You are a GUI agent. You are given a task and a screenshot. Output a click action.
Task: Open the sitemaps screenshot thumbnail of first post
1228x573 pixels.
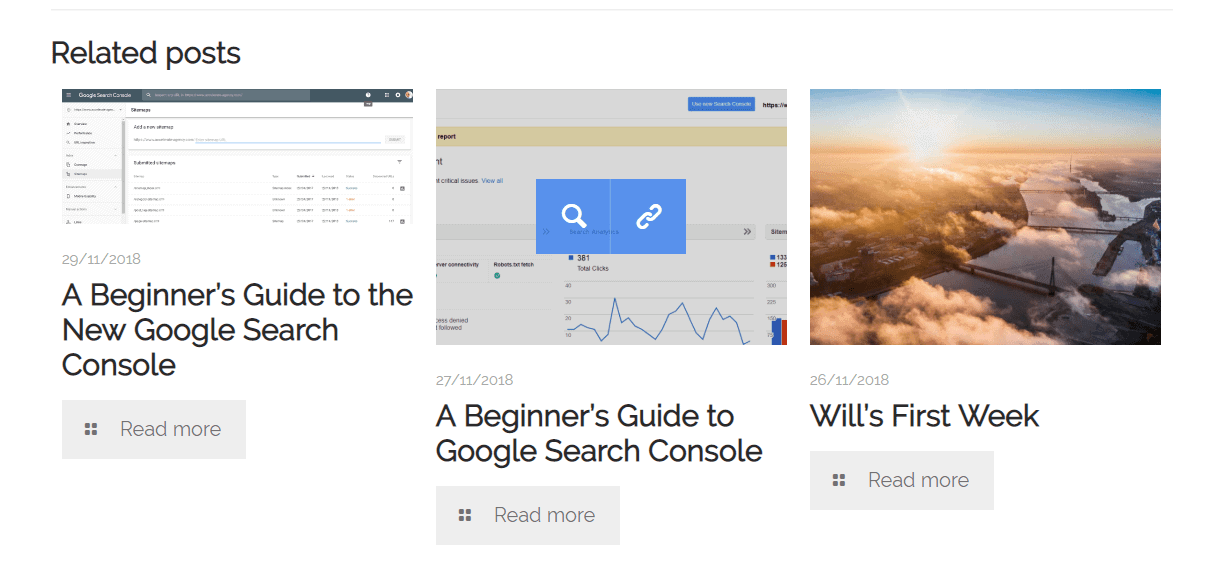[237, 155]
